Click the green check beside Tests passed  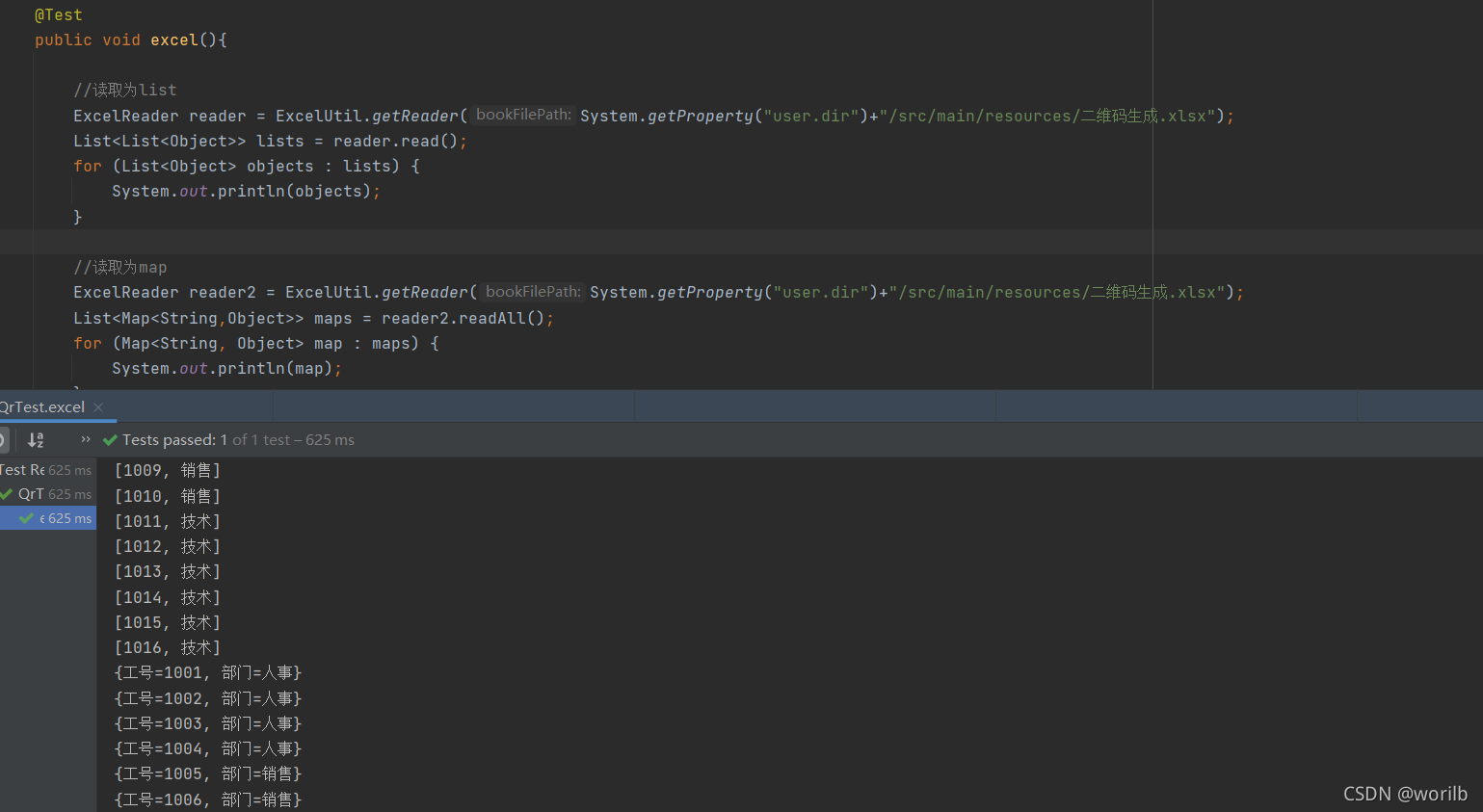(110, 440)
